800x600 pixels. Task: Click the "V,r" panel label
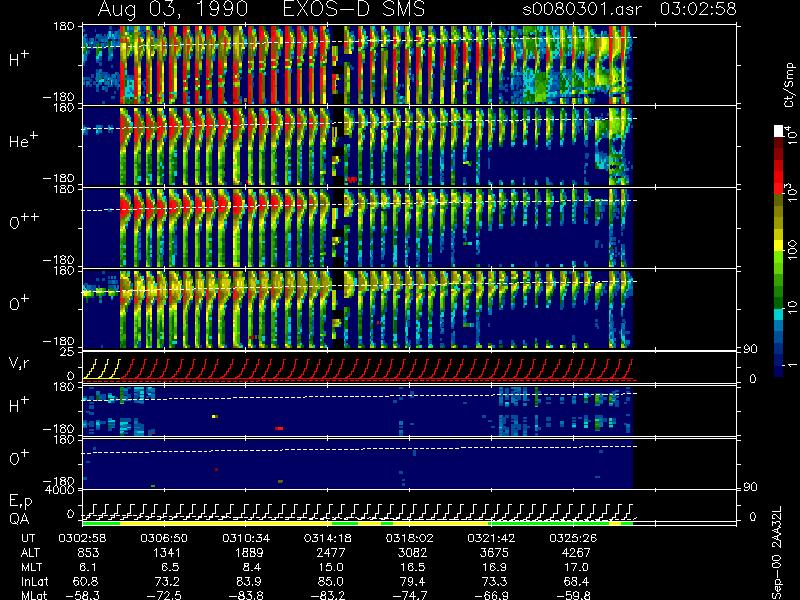click(19, 364)
